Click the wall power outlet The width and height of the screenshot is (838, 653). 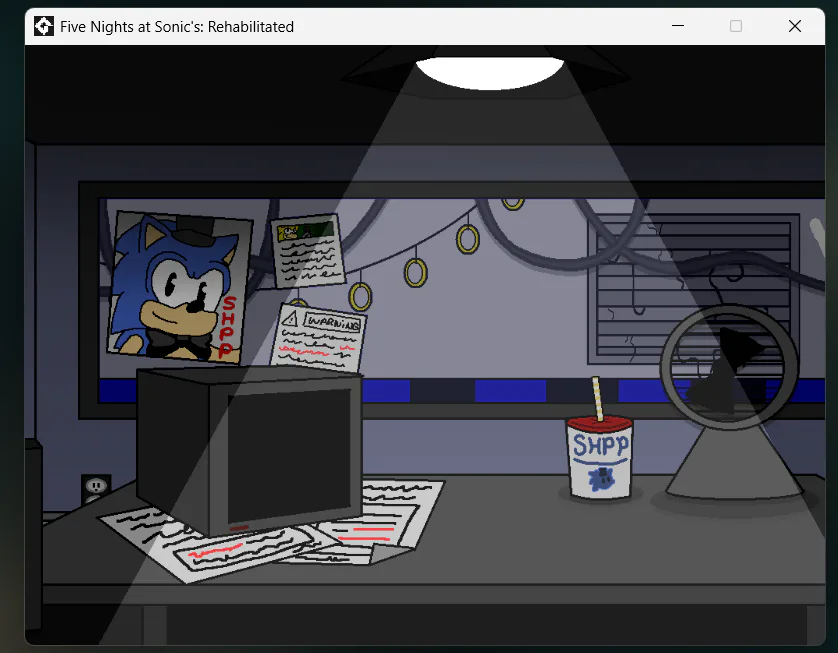click(x=96, y=488)
